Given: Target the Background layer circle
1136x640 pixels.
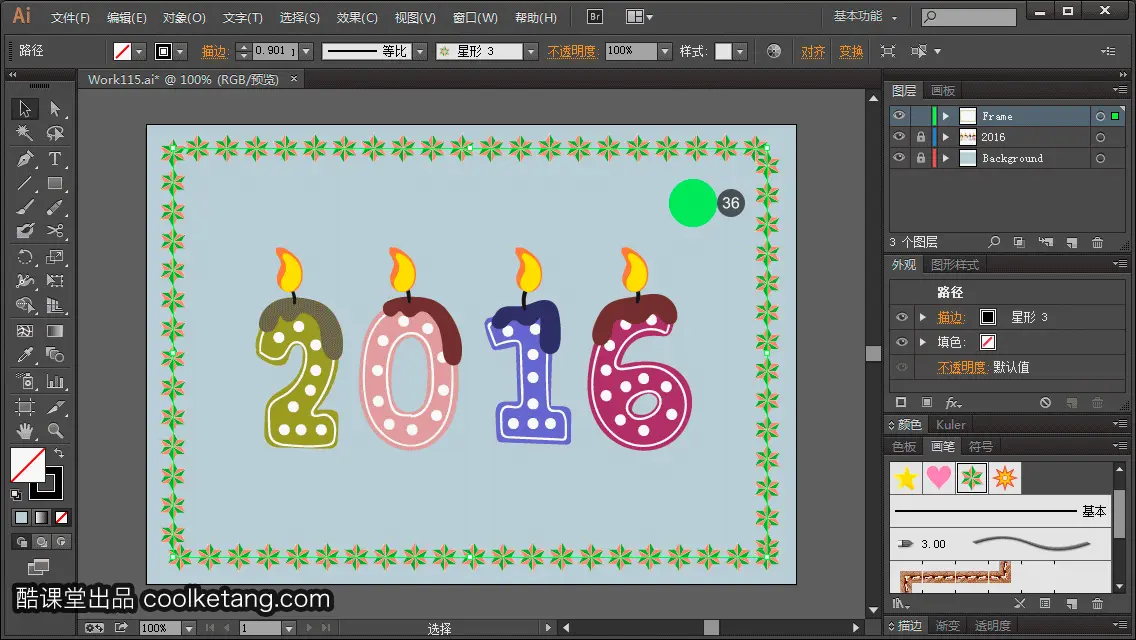Looking at the screenshot, I should [x=1100, y=158].
